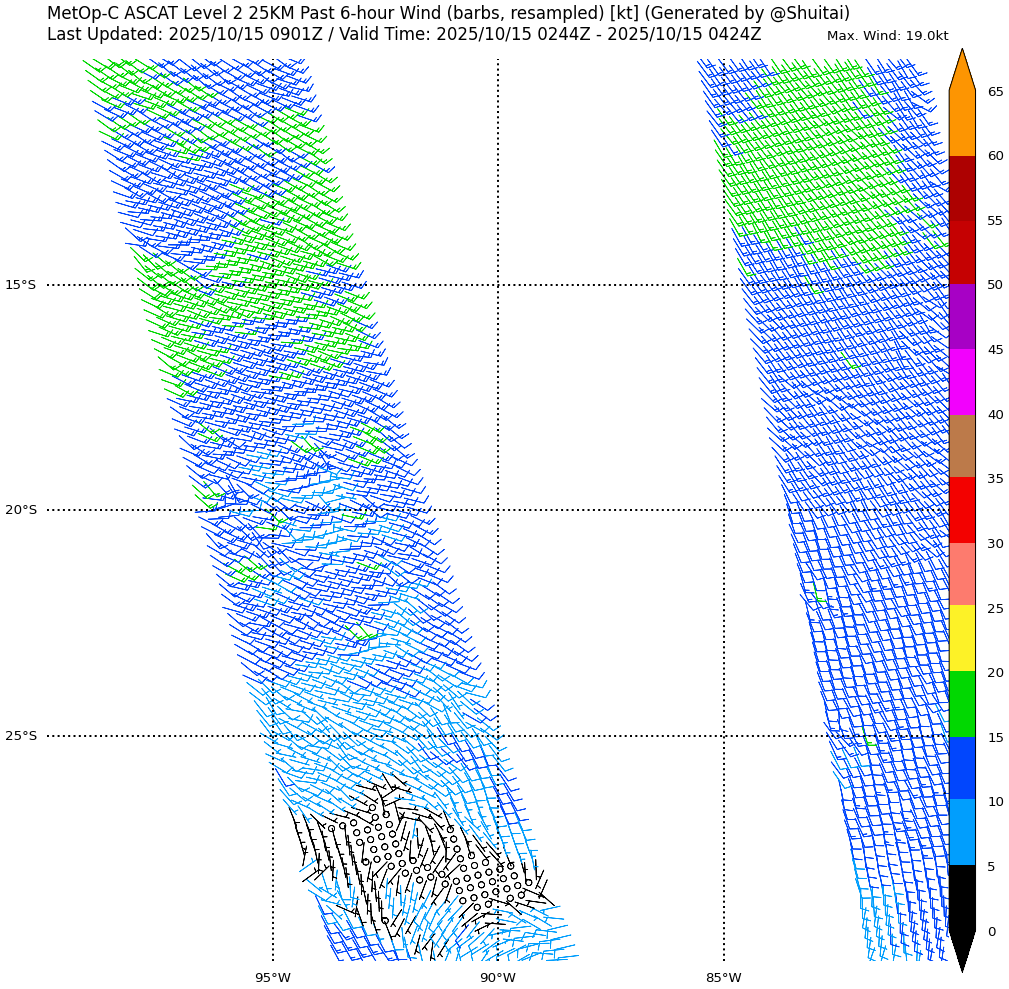Viewport: 1009px width, 989px height.
Task: Click the Last Updated / Valid Time line
Action: tap(404, 35)
